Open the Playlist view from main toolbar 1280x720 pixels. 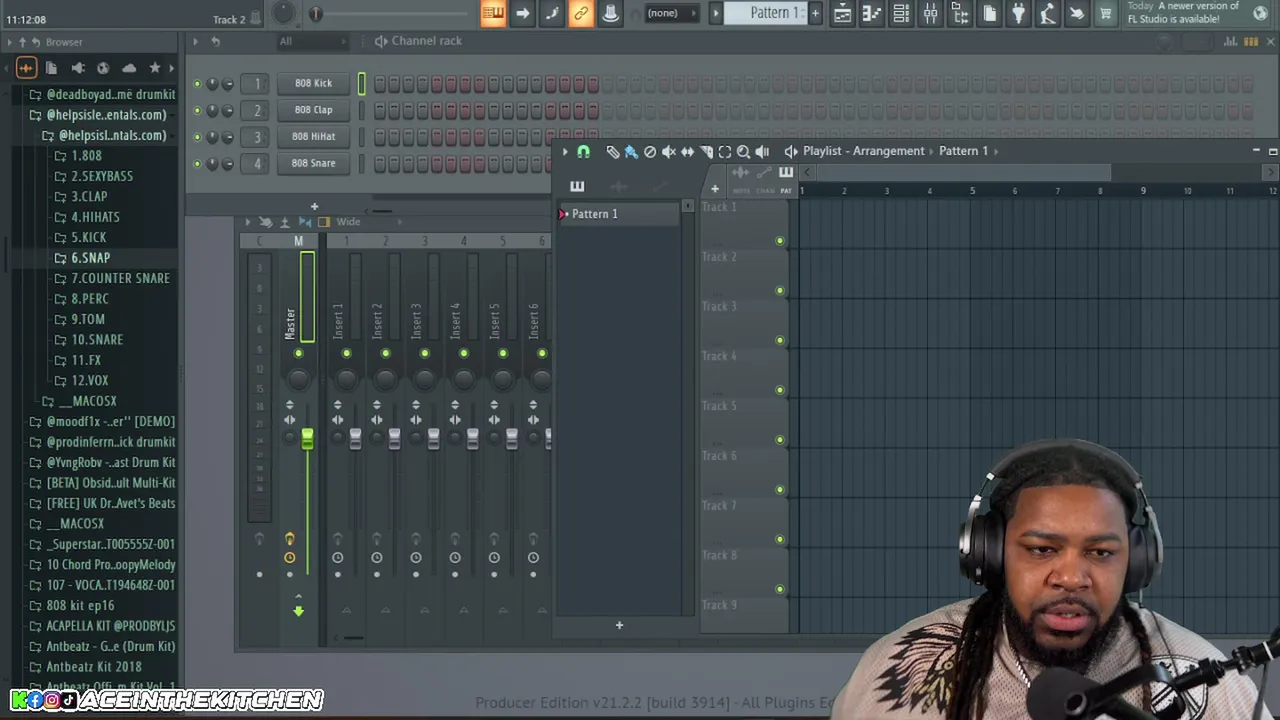842,13
